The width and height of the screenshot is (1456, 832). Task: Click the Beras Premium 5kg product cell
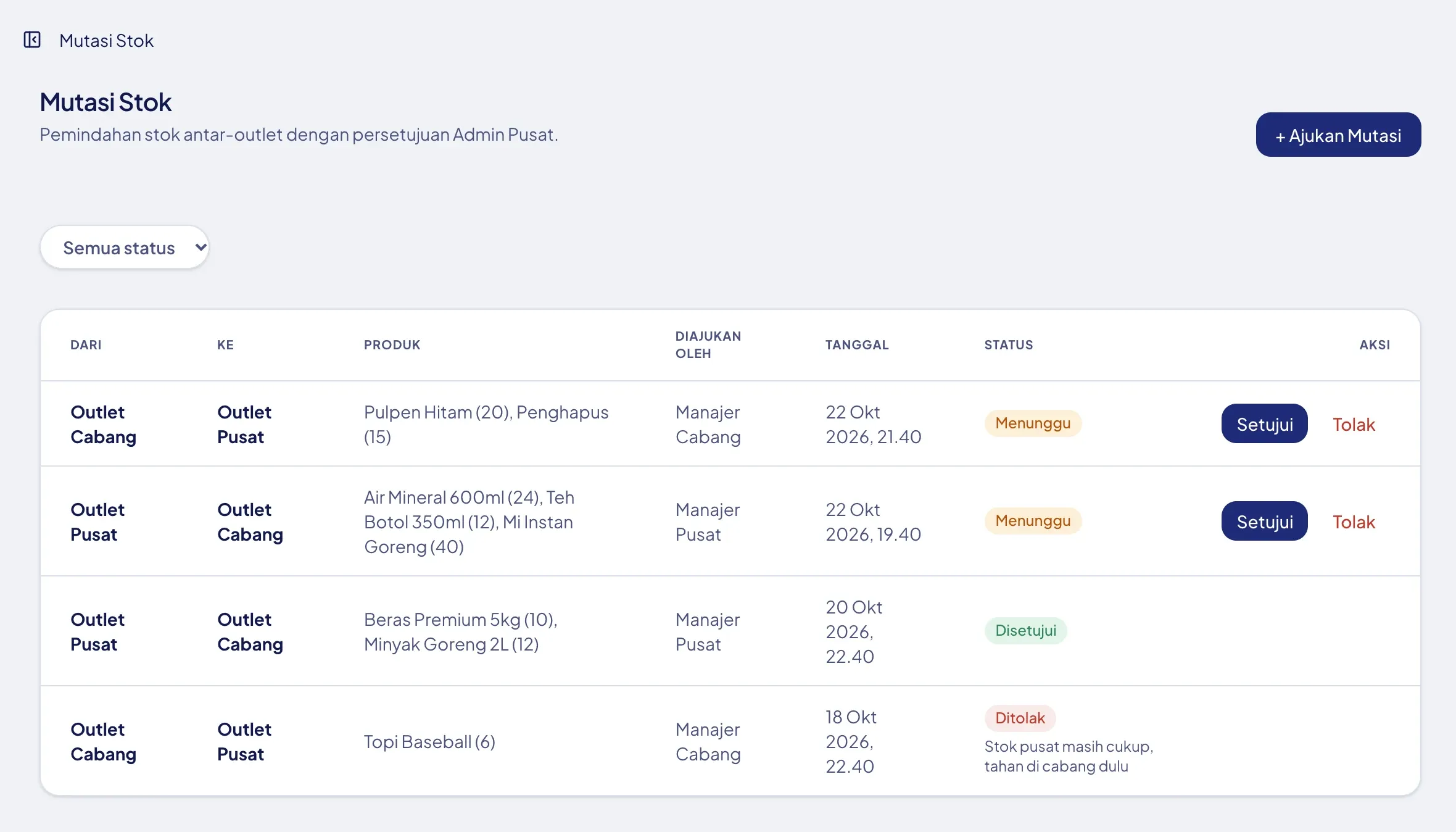point(461,632)
